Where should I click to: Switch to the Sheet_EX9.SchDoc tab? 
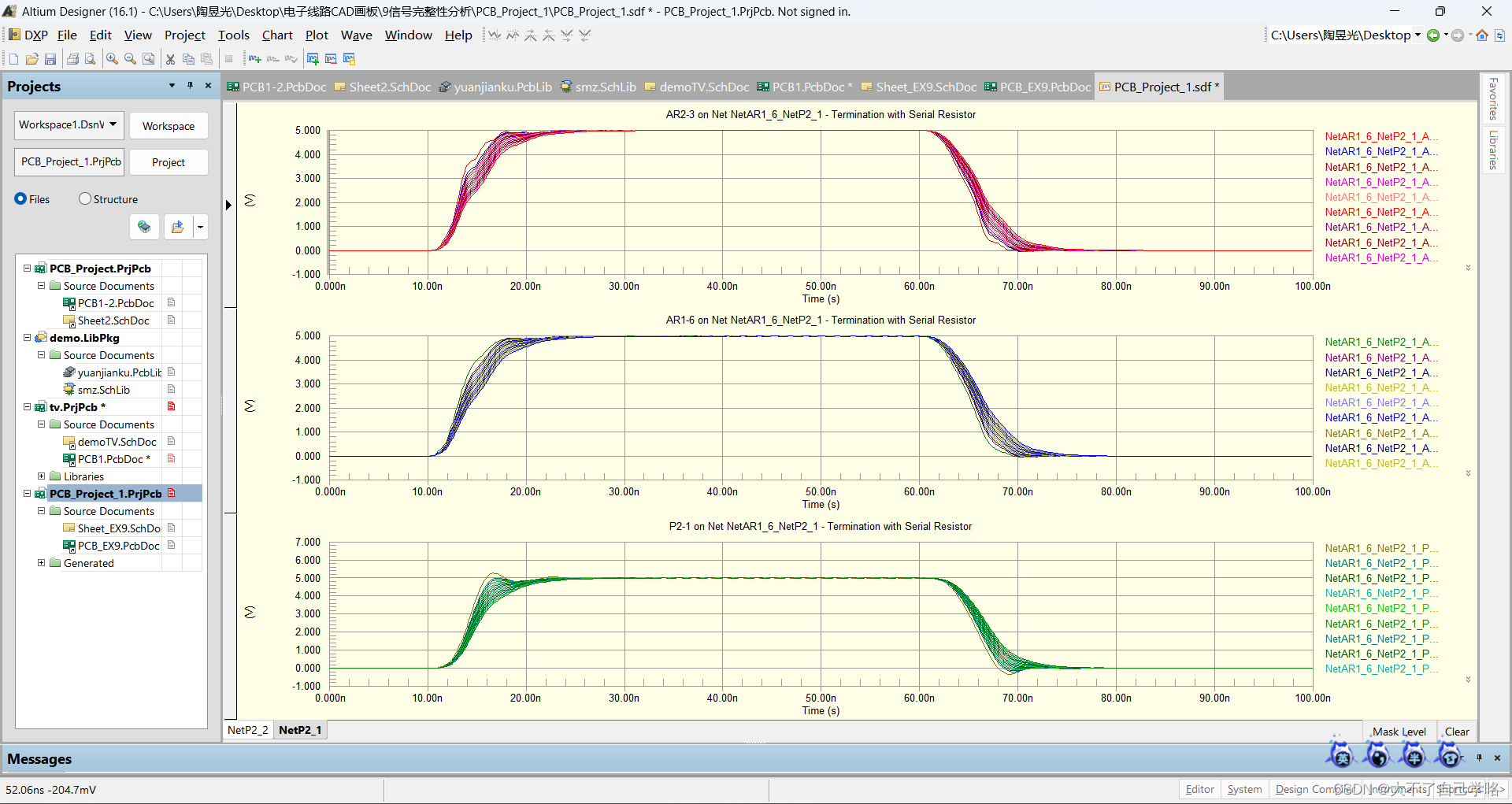pyautogui.click(x=919, y=87)
